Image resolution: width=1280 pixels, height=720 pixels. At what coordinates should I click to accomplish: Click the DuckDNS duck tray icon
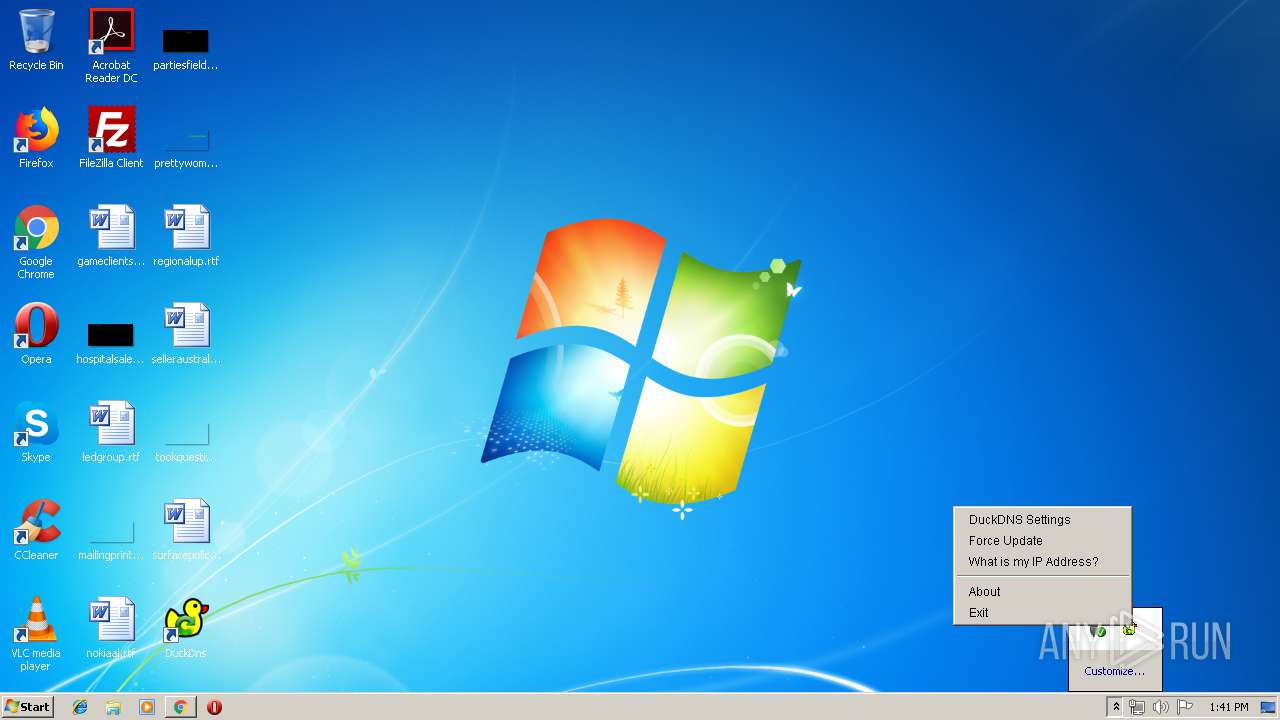point(1130,630)
